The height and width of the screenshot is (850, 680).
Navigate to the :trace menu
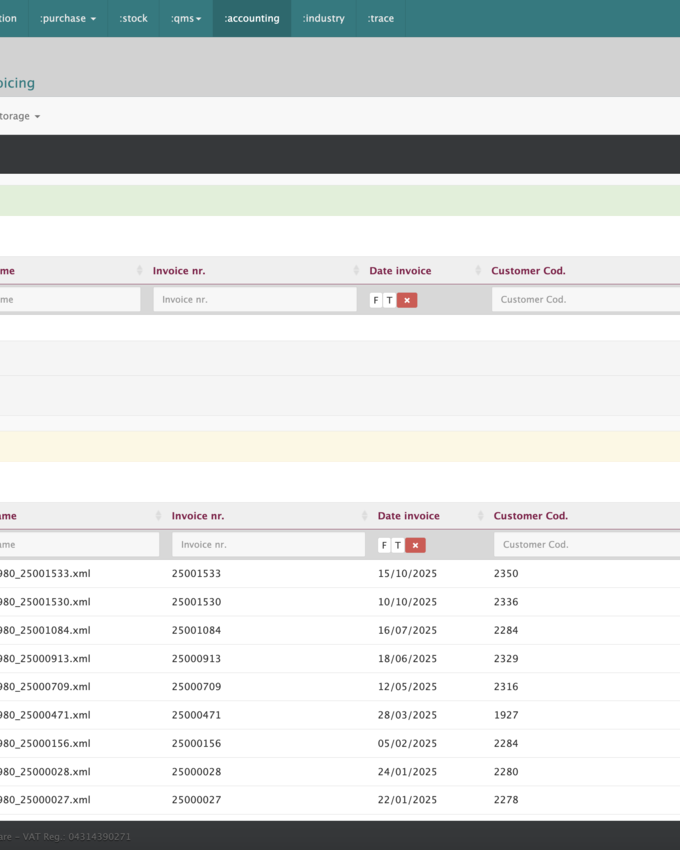[380, 18]
